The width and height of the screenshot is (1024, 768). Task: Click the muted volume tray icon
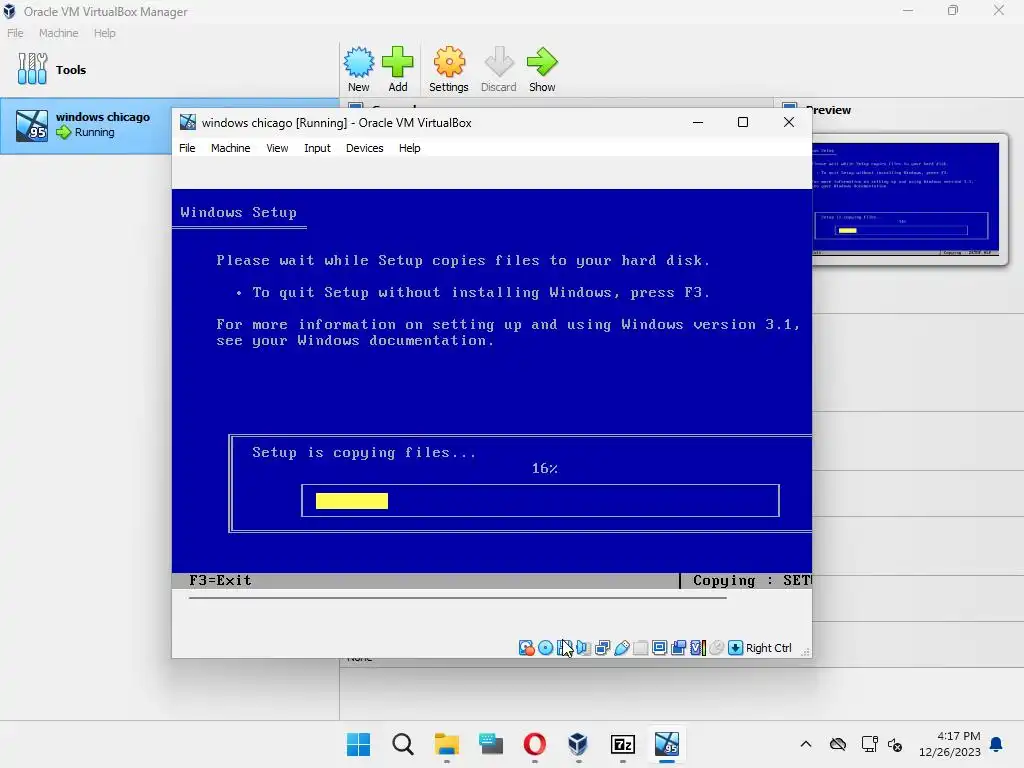(x=895, y=744)
